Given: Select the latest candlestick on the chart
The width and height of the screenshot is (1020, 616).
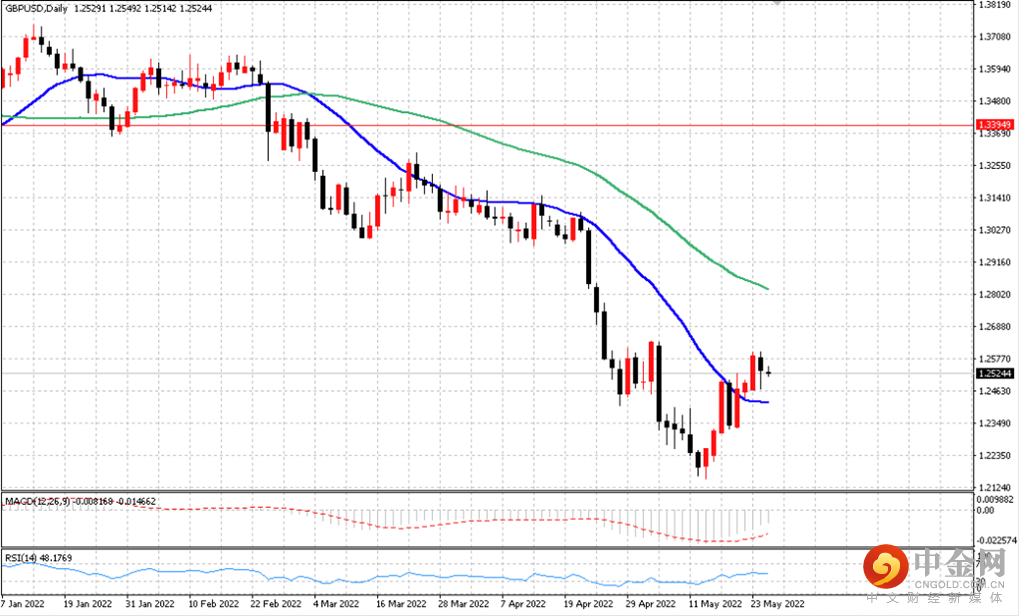Looking at the screenshot, I should (769, 372).
